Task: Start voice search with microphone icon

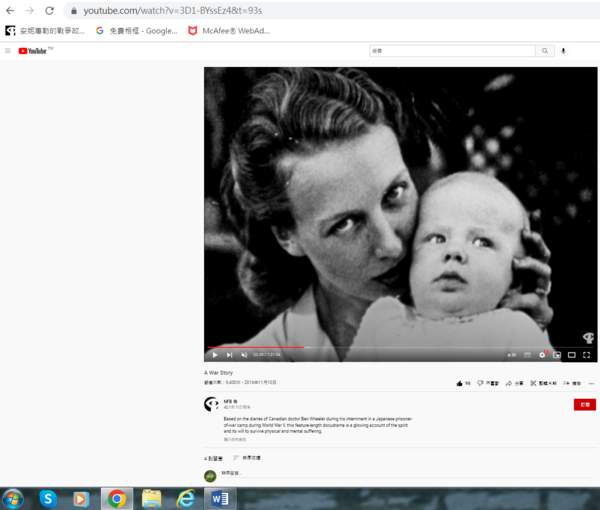Action: [563, 51]
